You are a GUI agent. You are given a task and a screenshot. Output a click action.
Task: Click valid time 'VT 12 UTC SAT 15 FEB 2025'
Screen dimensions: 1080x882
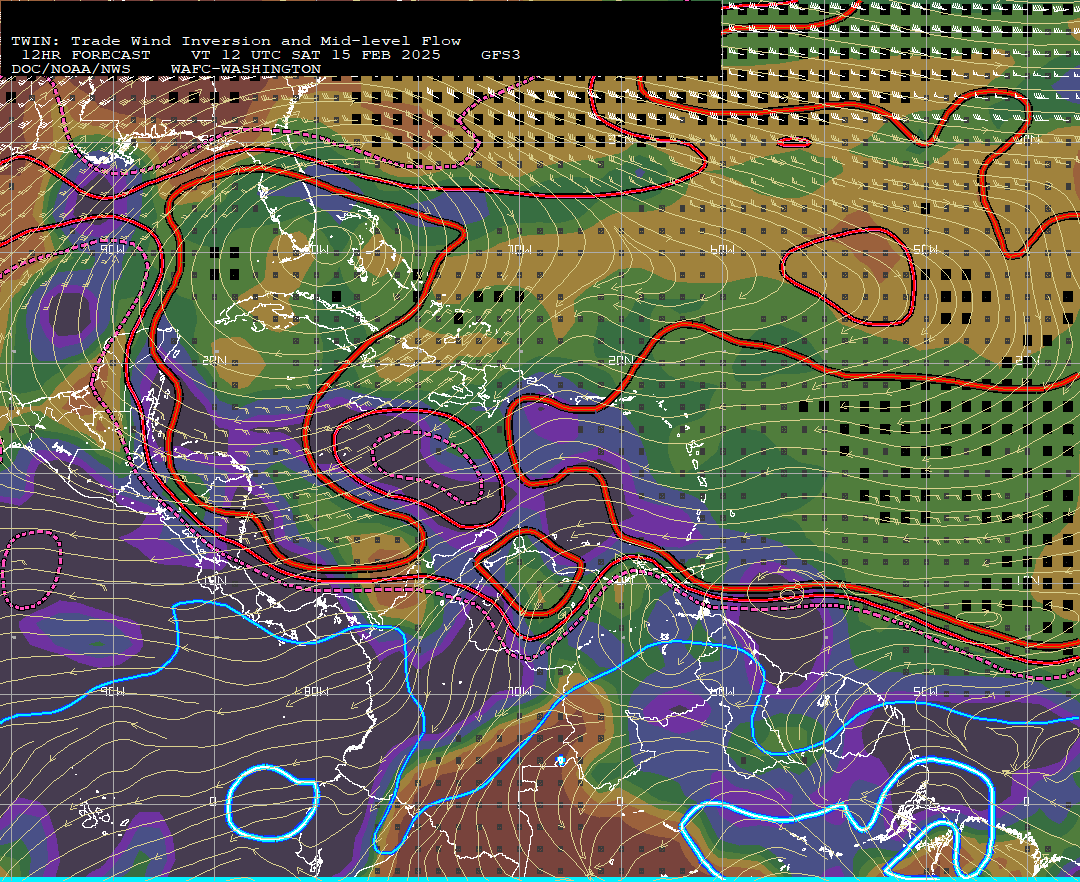coord(315,55)
